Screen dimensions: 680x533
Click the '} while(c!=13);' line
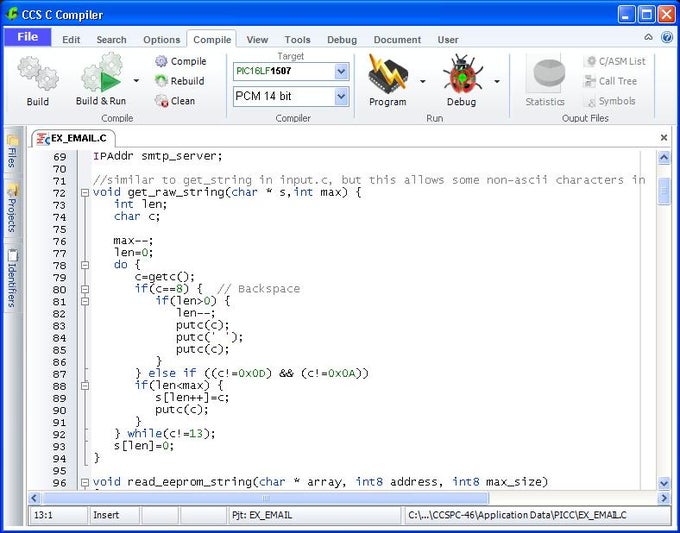point(164,433)
